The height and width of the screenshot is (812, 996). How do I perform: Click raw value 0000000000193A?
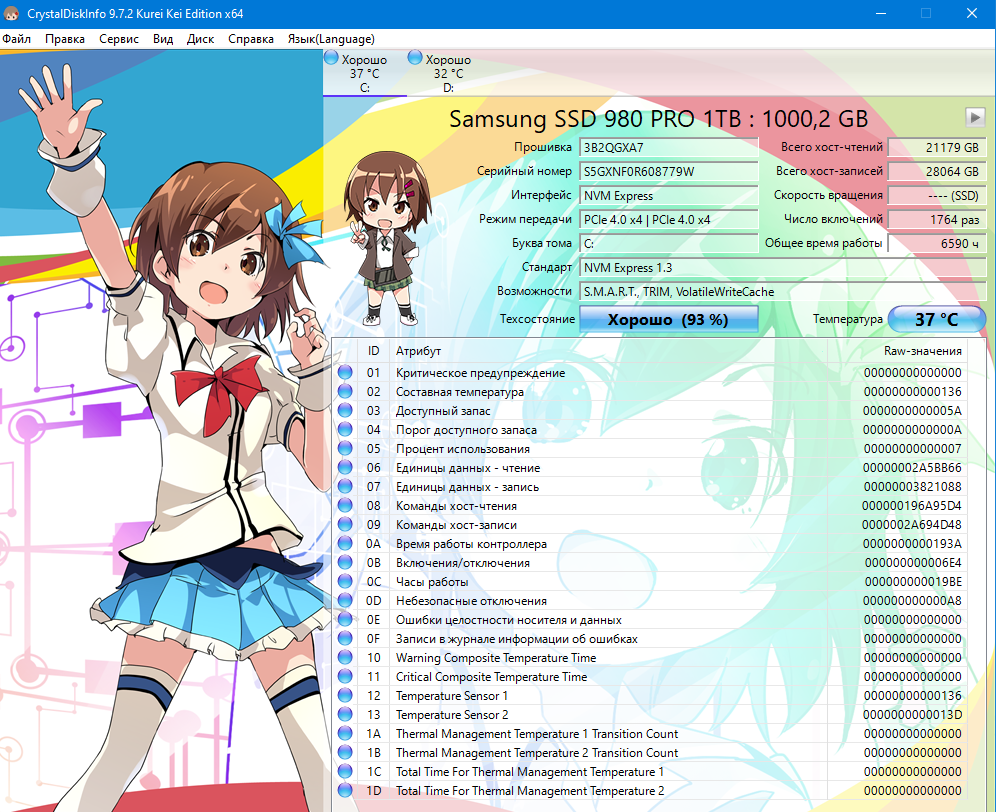pyautogui.click(x=912, y=544)
